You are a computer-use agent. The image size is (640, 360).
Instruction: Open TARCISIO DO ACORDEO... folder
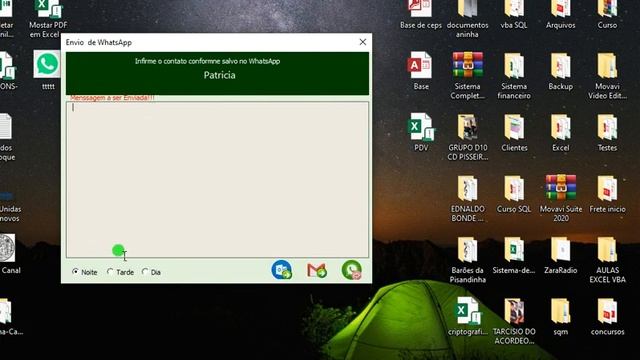point(514,321)
